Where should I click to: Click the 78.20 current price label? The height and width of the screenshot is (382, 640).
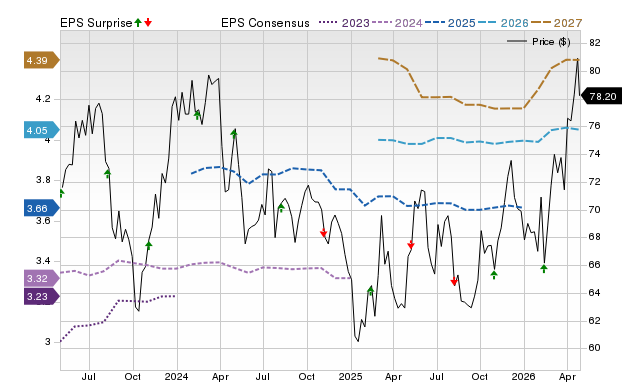pyautogui.click(x=601, y=96)
